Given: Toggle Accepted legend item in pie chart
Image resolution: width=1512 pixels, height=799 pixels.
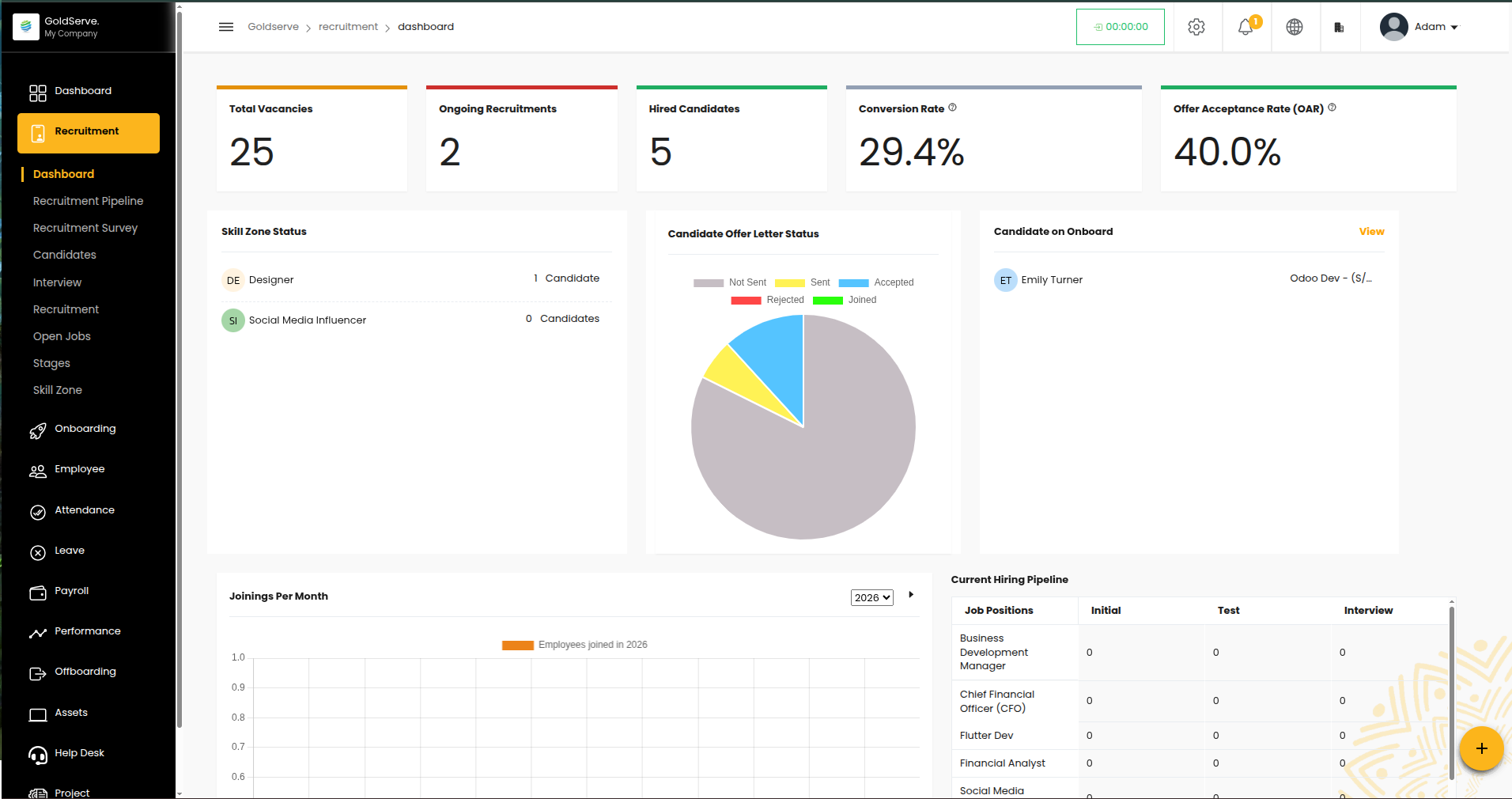Looking at the screenshot, I should click(876, 282).
